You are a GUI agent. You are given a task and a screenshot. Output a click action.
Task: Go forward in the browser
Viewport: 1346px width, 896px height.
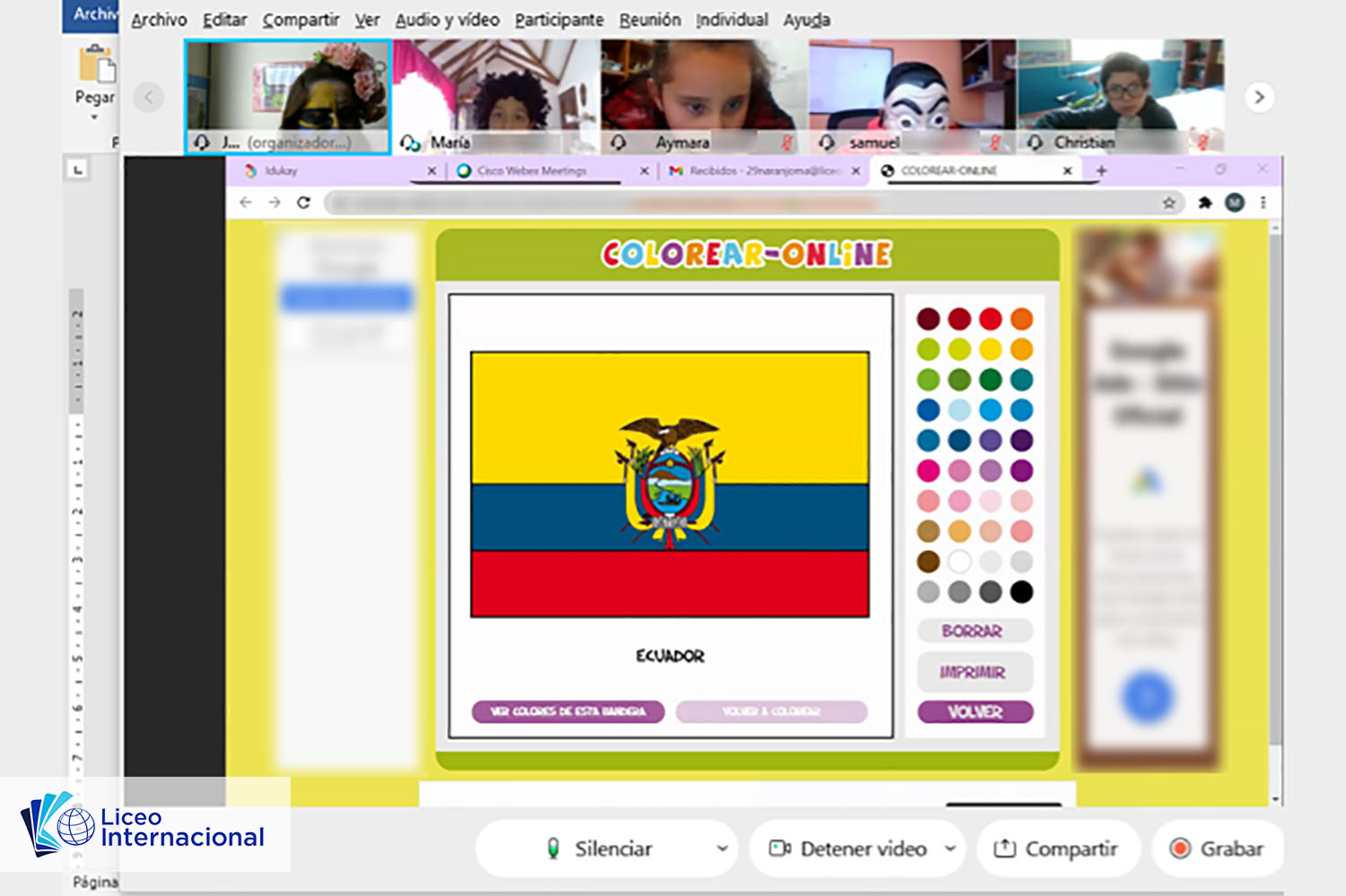click(x=275, y=203)
